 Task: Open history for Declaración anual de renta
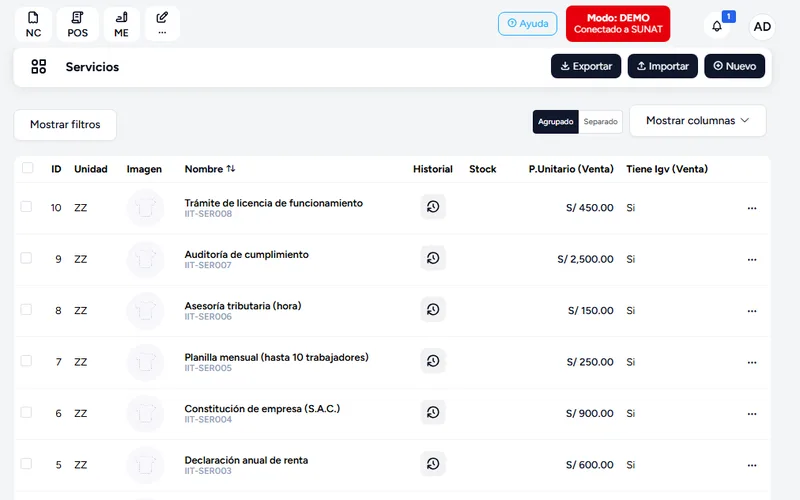pos(433,464)
